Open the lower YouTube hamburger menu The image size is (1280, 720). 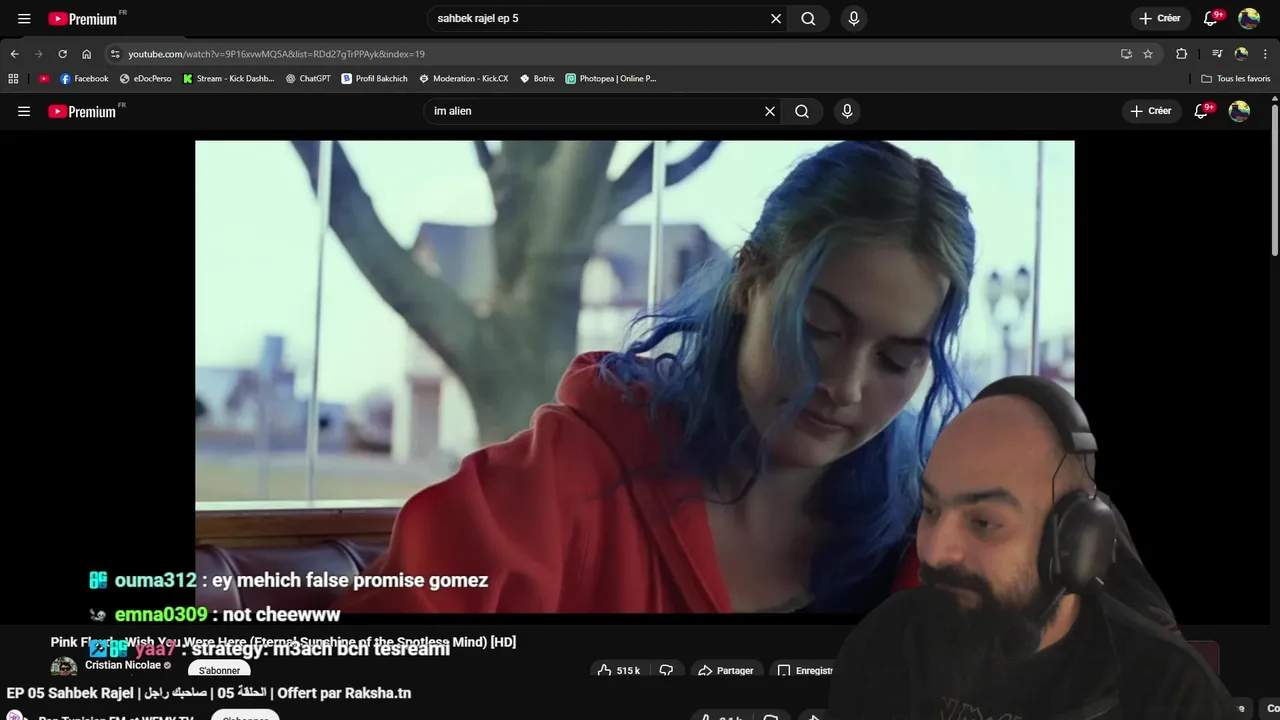coord(24,111)
